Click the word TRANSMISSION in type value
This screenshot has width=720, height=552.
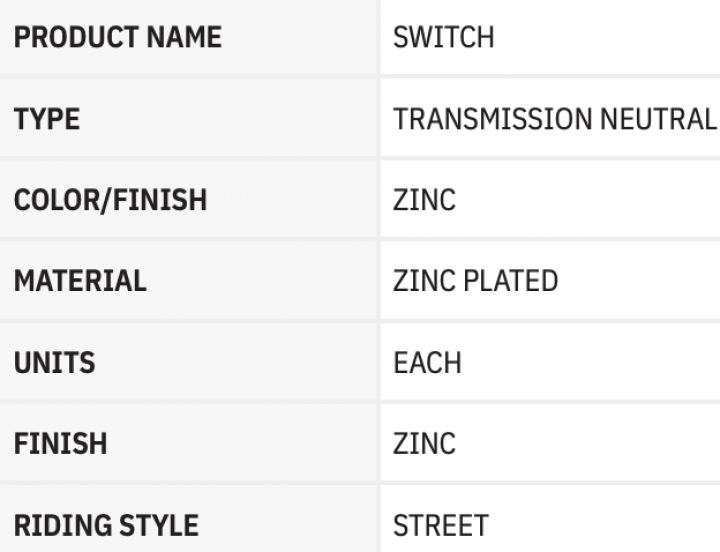492,119
